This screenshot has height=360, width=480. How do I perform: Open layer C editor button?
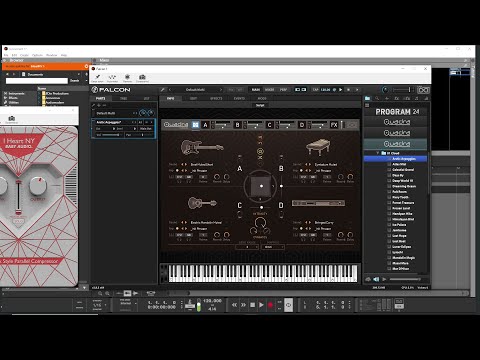click(x=269, y=125)
